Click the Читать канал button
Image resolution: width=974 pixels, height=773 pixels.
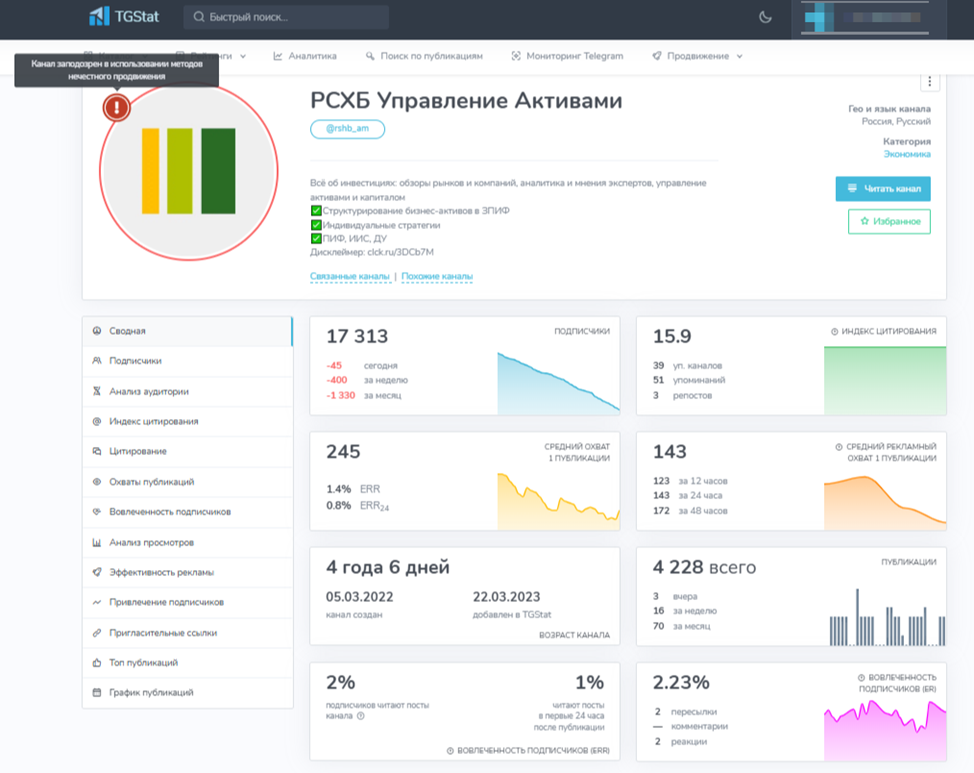click(883, 189)
